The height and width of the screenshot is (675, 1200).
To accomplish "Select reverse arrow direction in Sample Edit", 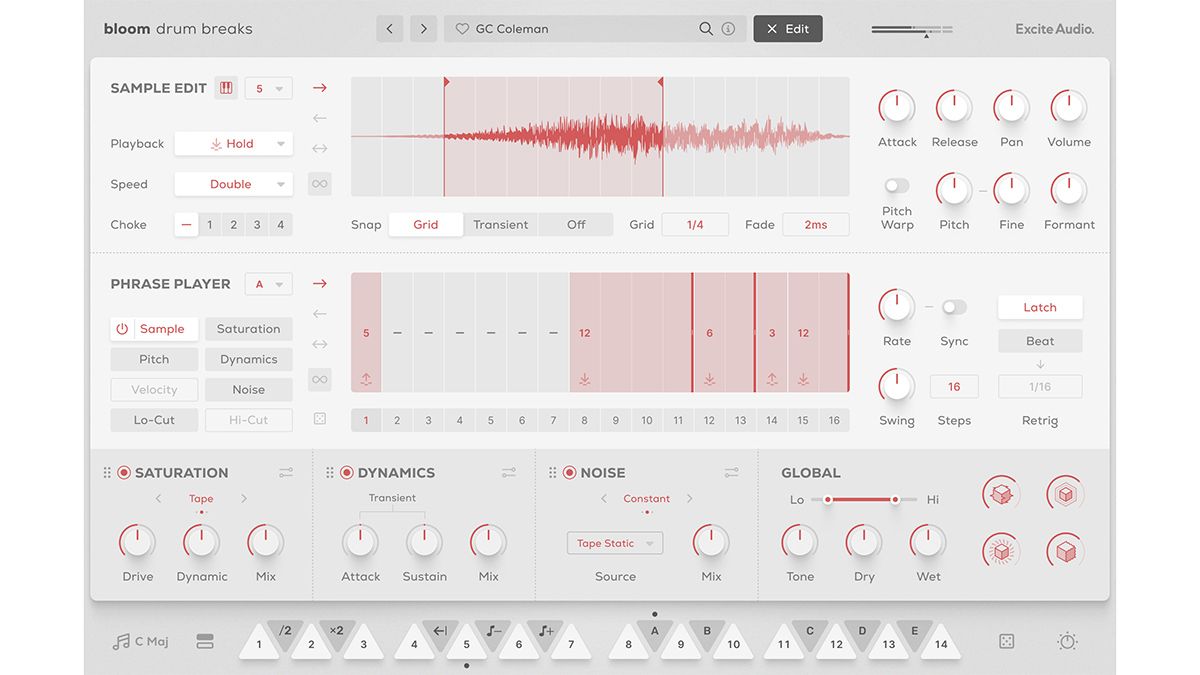I will pos(319,118).
